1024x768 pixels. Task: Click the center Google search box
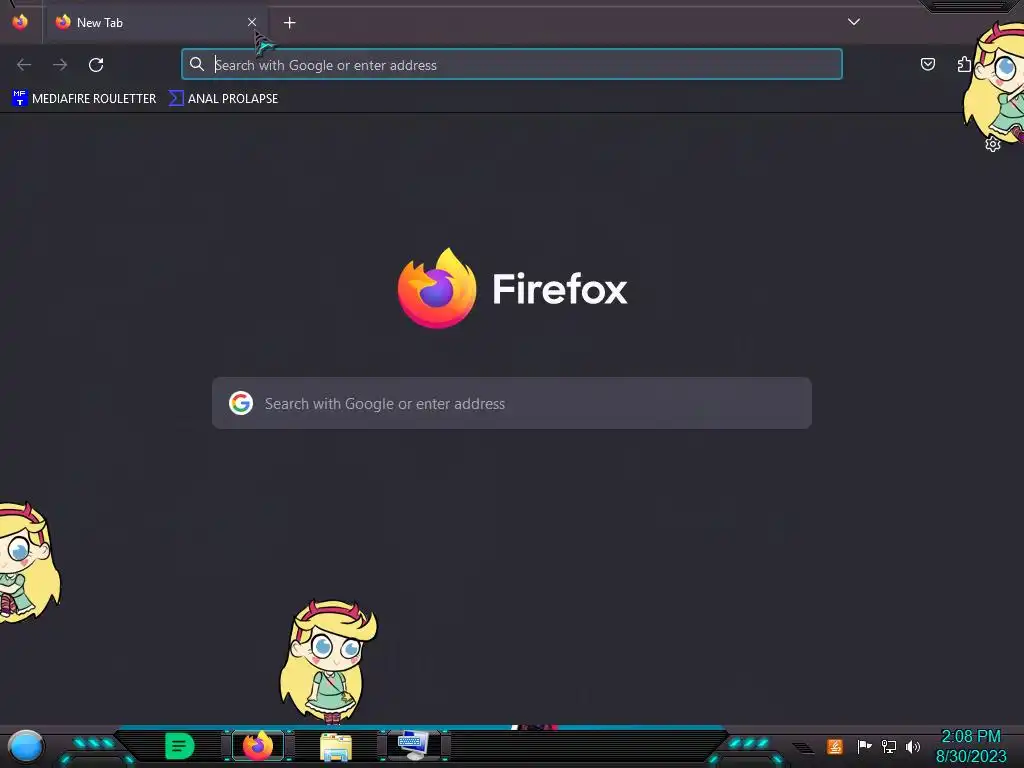point(512,403)
